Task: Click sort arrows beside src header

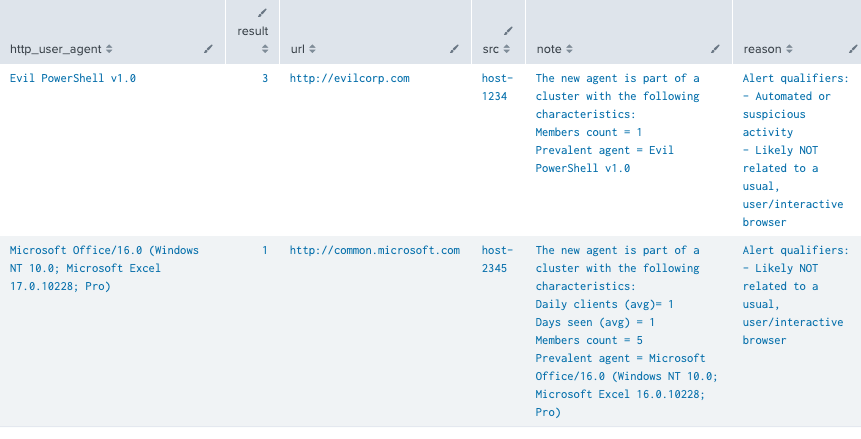Action: (508, 49)
